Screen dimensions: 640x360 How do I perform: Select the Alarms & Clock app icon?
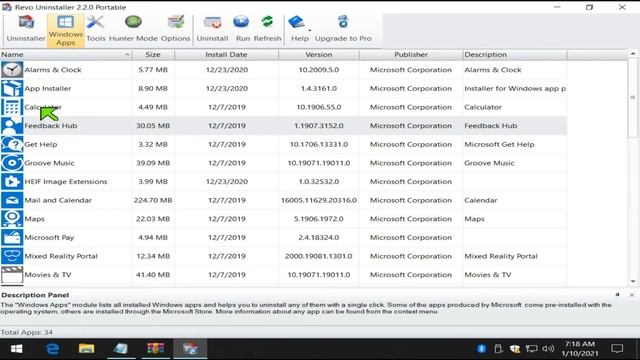12,70
